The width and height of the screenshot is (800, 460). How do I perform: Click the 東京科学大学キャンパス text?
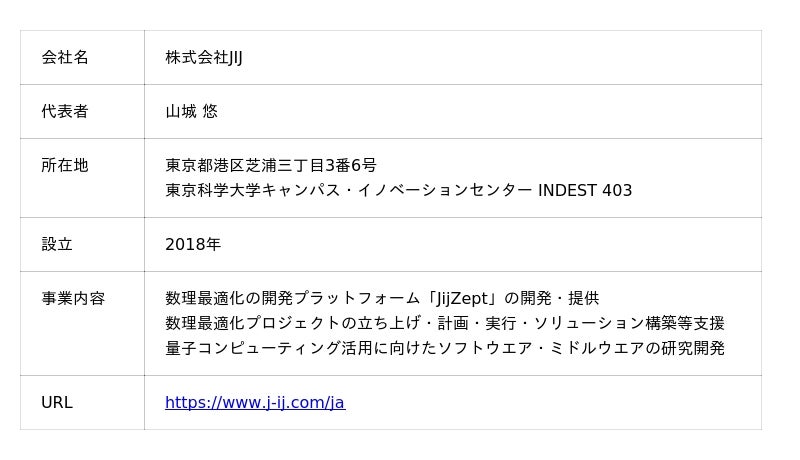tap(253, 191)
